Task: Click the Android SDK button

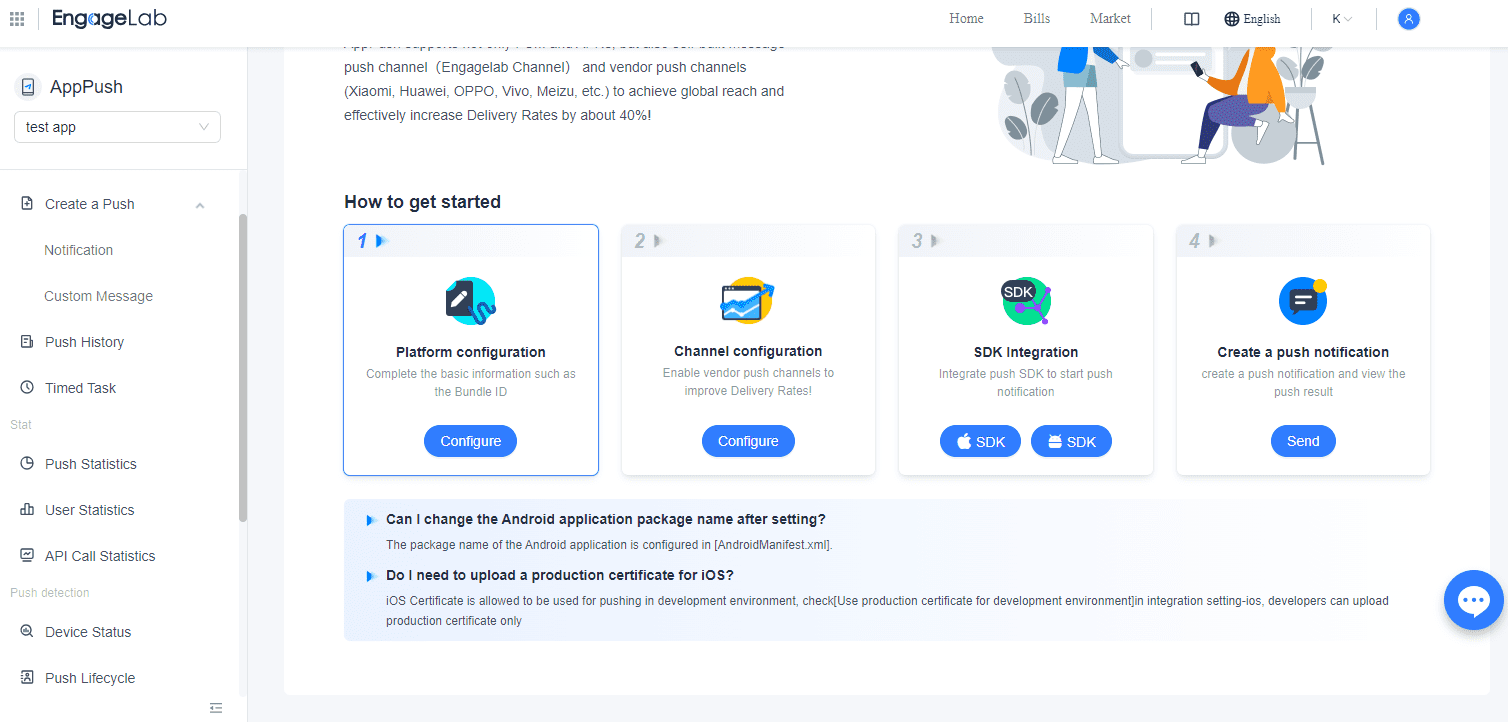Action: click(x=1071, y=441)
